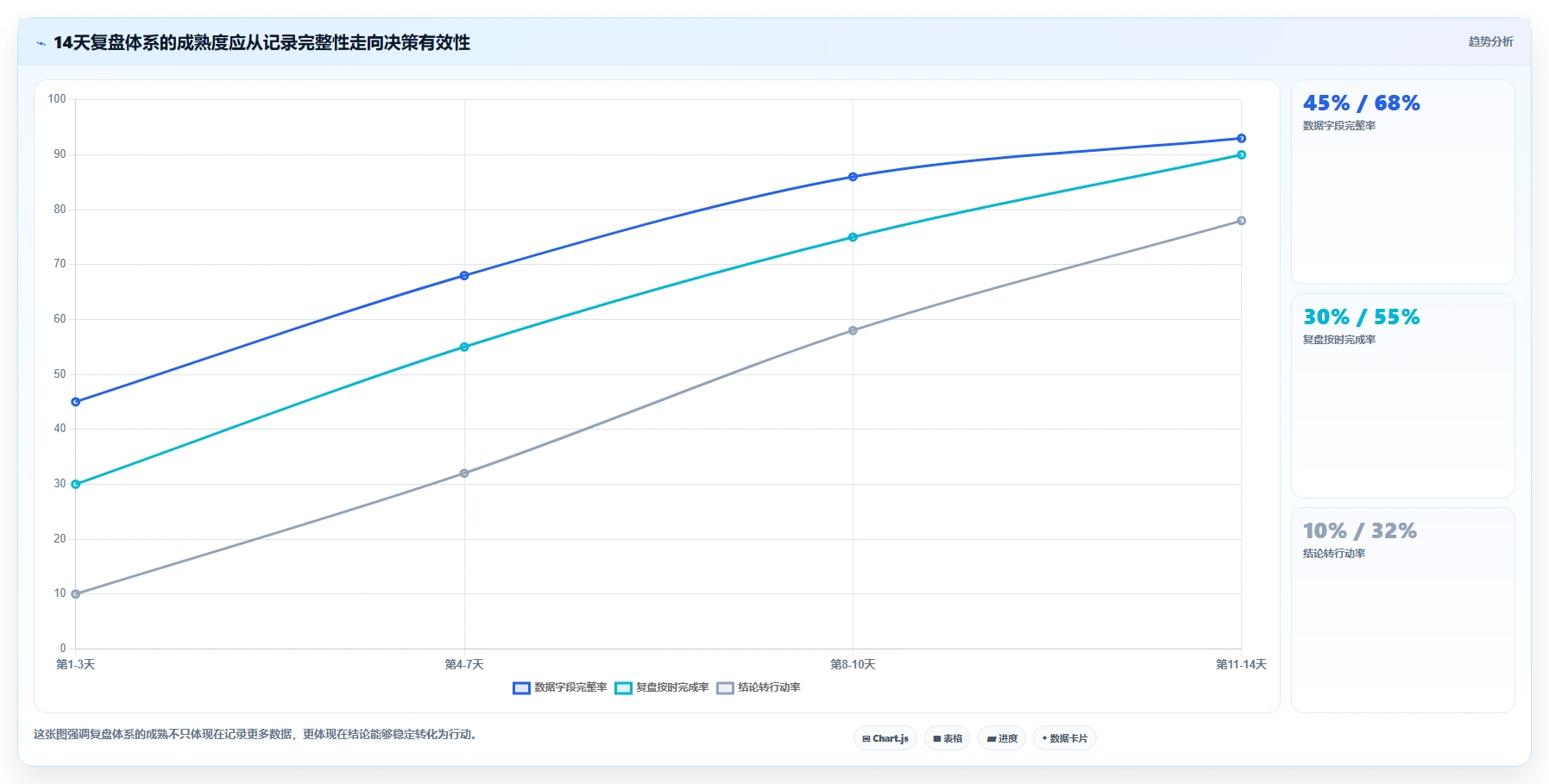This screenshot has width=1549, height=784.
Task: Select the gray data point at 第4-7天
Action: [464, 474]
